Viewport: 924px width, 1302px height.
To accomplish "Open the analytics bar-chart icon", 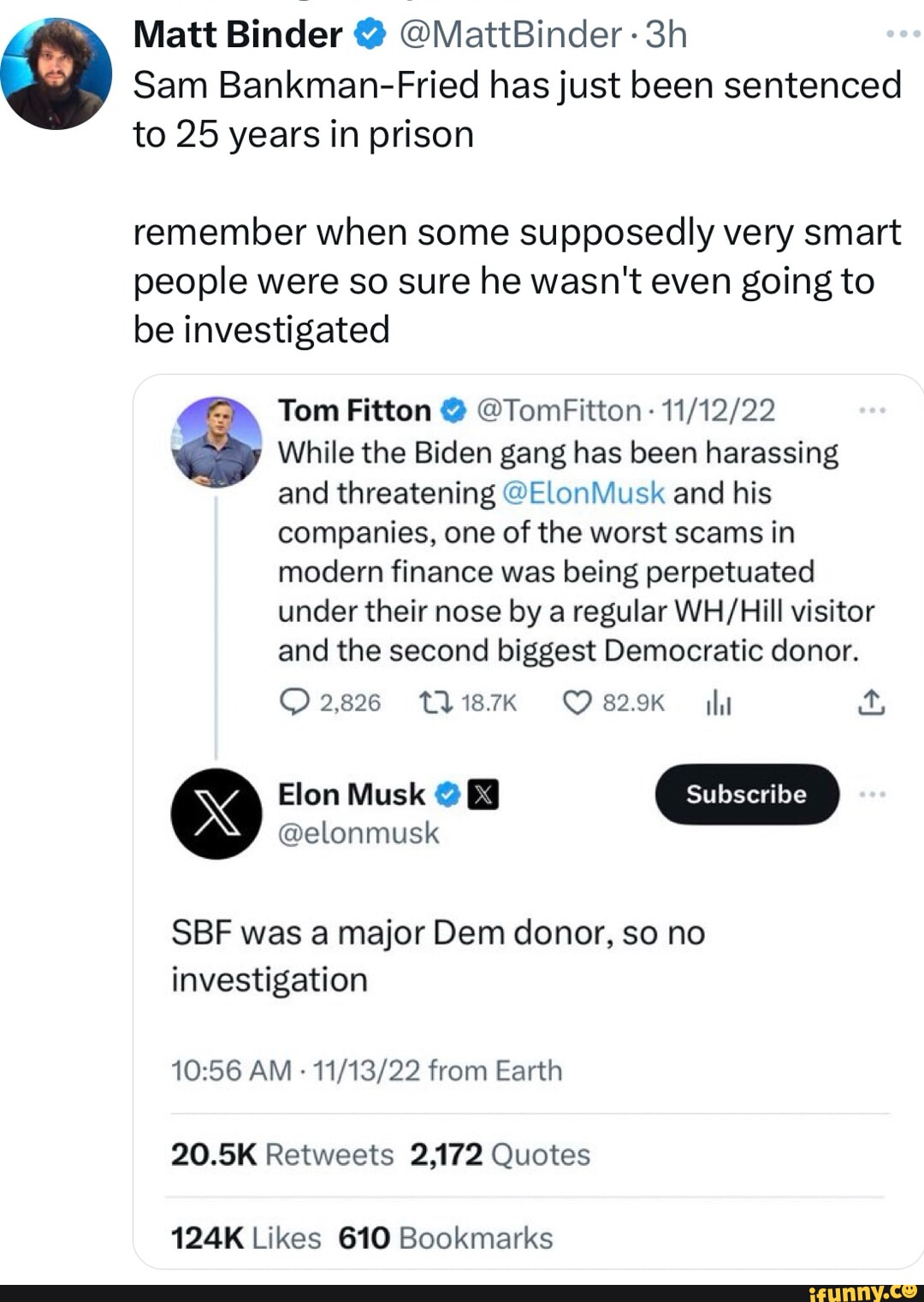I will coord(718,703).
